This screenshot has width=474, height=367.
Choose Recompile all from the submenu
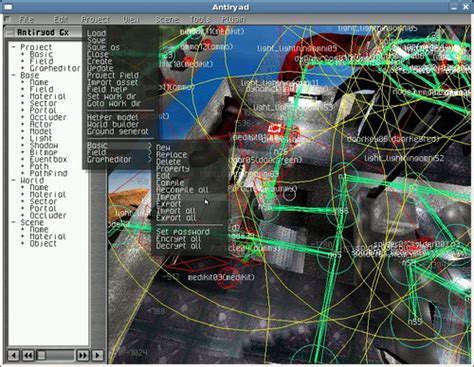[182, 190]
